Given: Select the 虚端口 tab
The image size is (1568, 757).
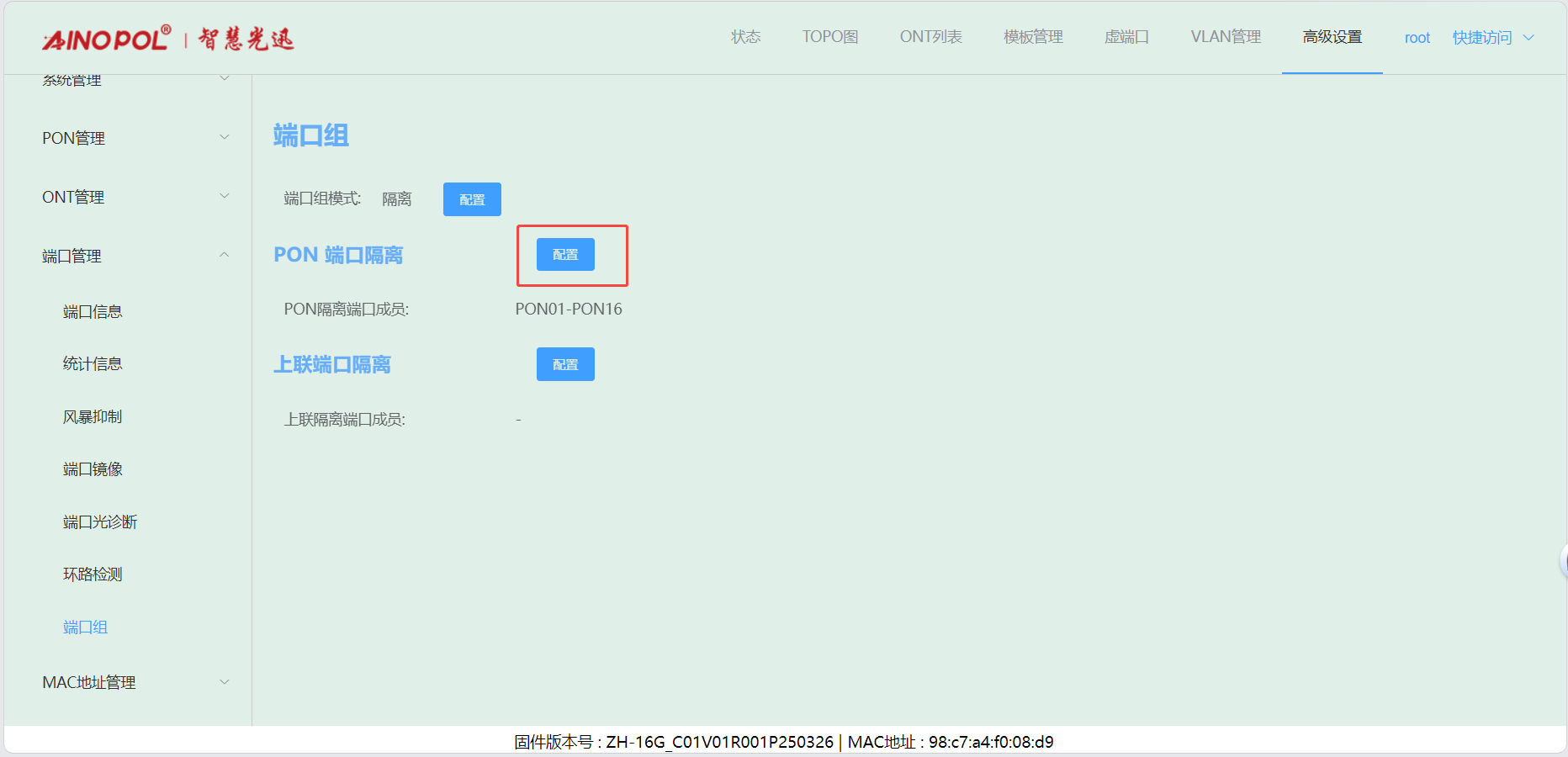Looking at the screenshot, I should click(1126, 37).
